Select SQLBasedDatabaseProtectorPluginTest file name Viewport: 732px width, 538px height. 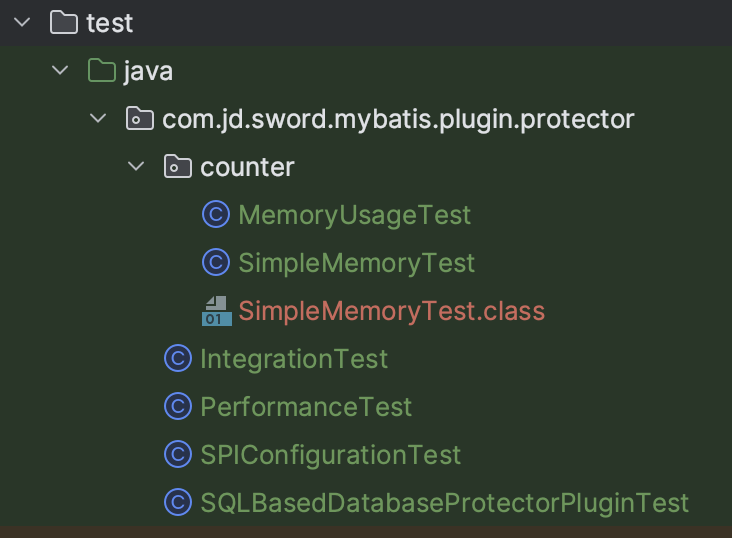(444, 502)
